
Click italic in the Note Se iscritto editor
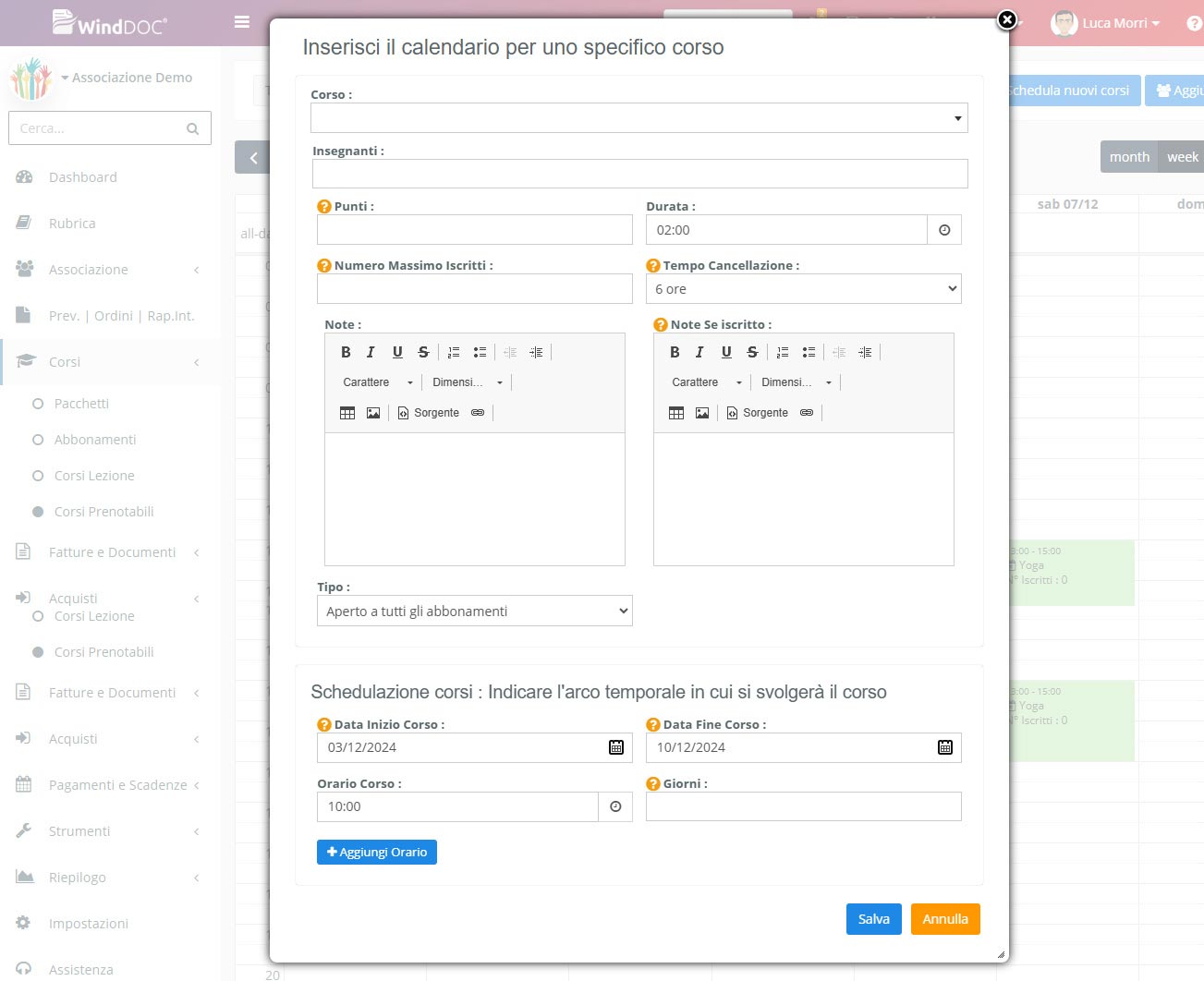click(x=699, y=352)
